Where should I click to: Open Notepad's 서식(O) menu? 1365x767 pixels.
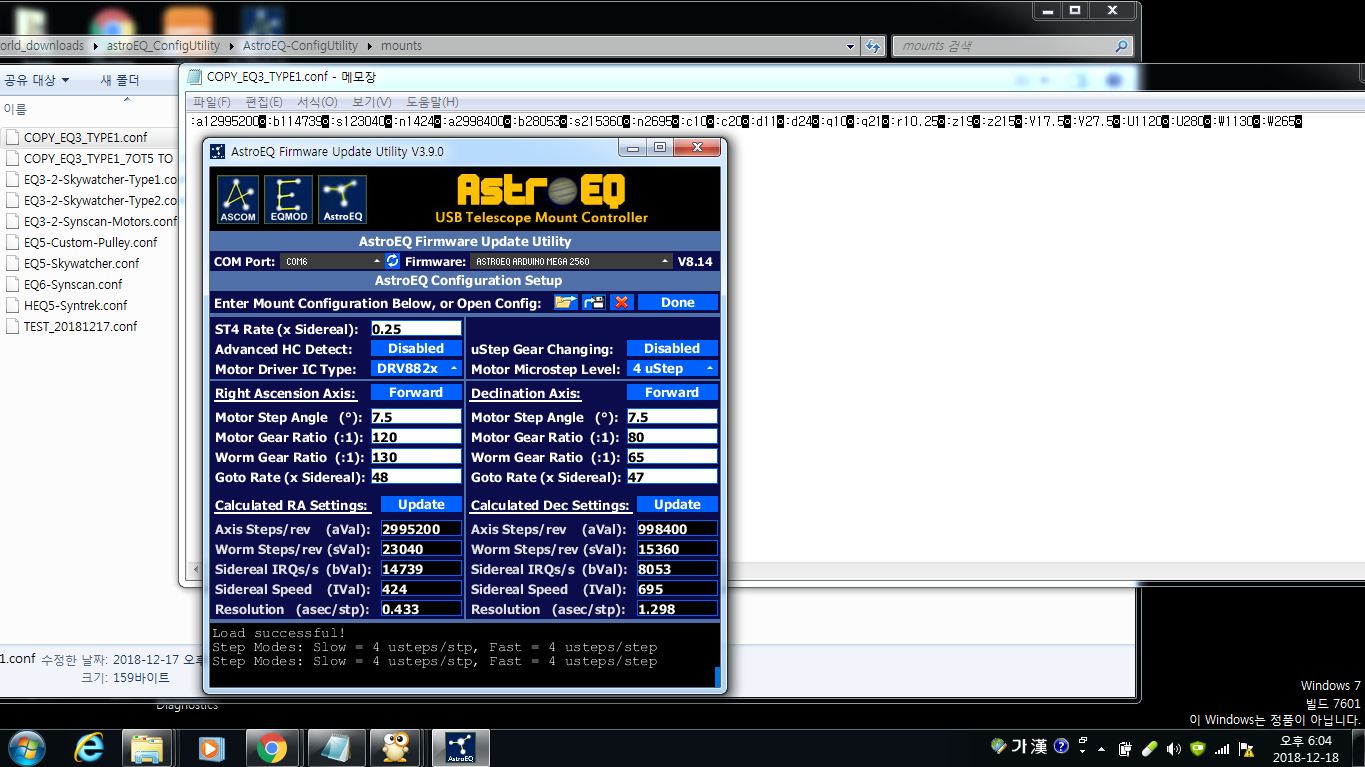(317, 102)
